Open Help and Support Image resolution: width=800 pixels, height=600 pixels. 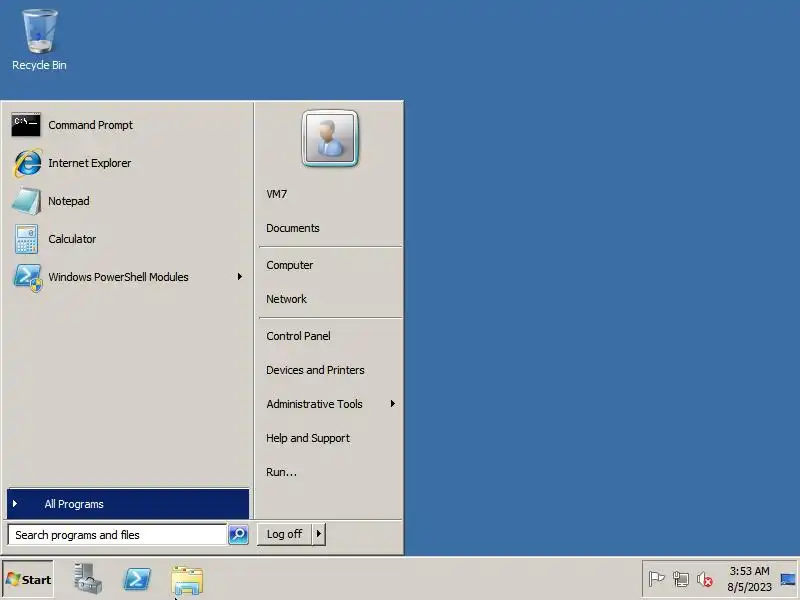coord(308,438)
